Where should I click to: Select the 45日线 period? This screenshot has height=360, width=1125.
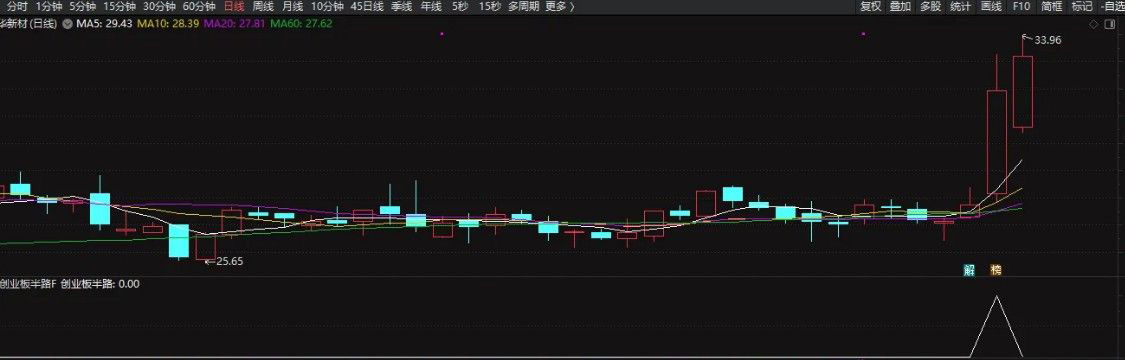pos(367,6)
